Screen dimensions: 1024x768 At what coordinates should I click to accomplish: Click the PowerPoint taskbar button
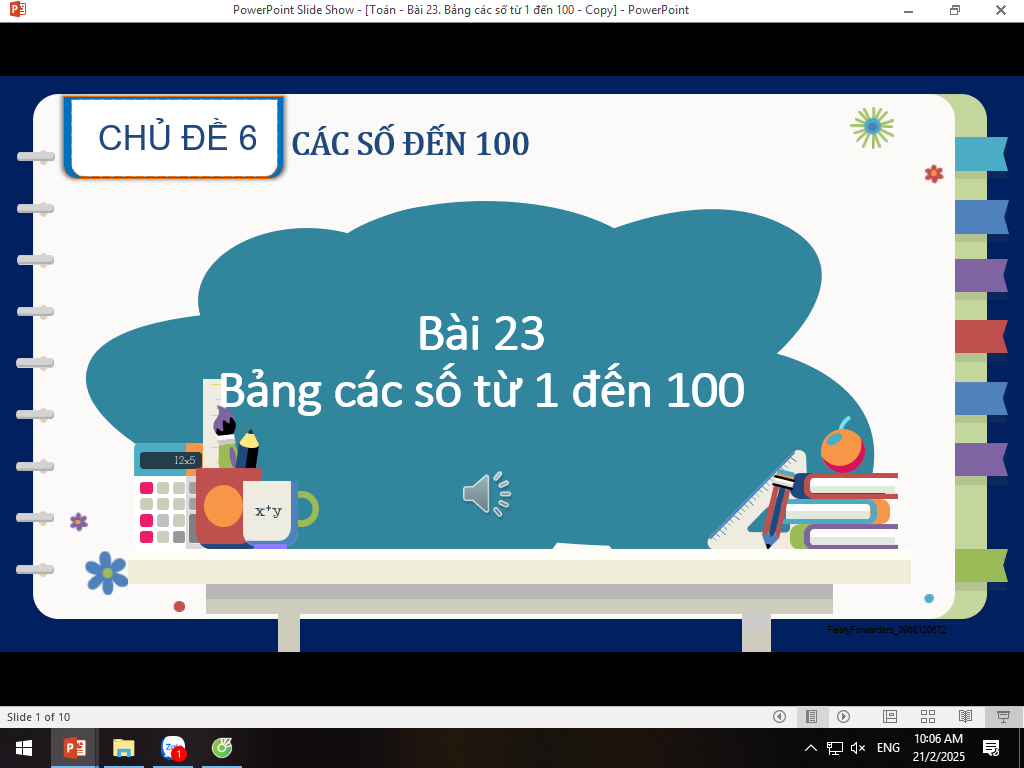[74, 748]
